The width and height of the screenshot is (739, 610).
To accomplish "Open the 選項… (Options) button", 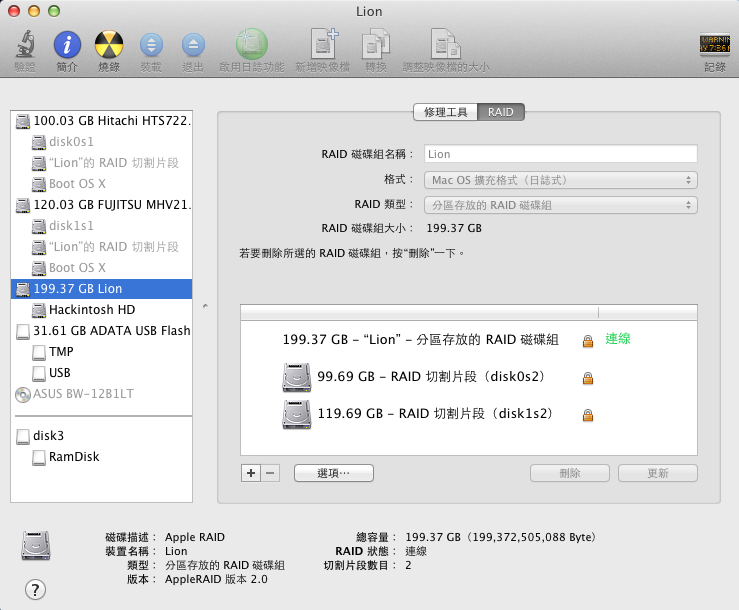I will point(334,473).
